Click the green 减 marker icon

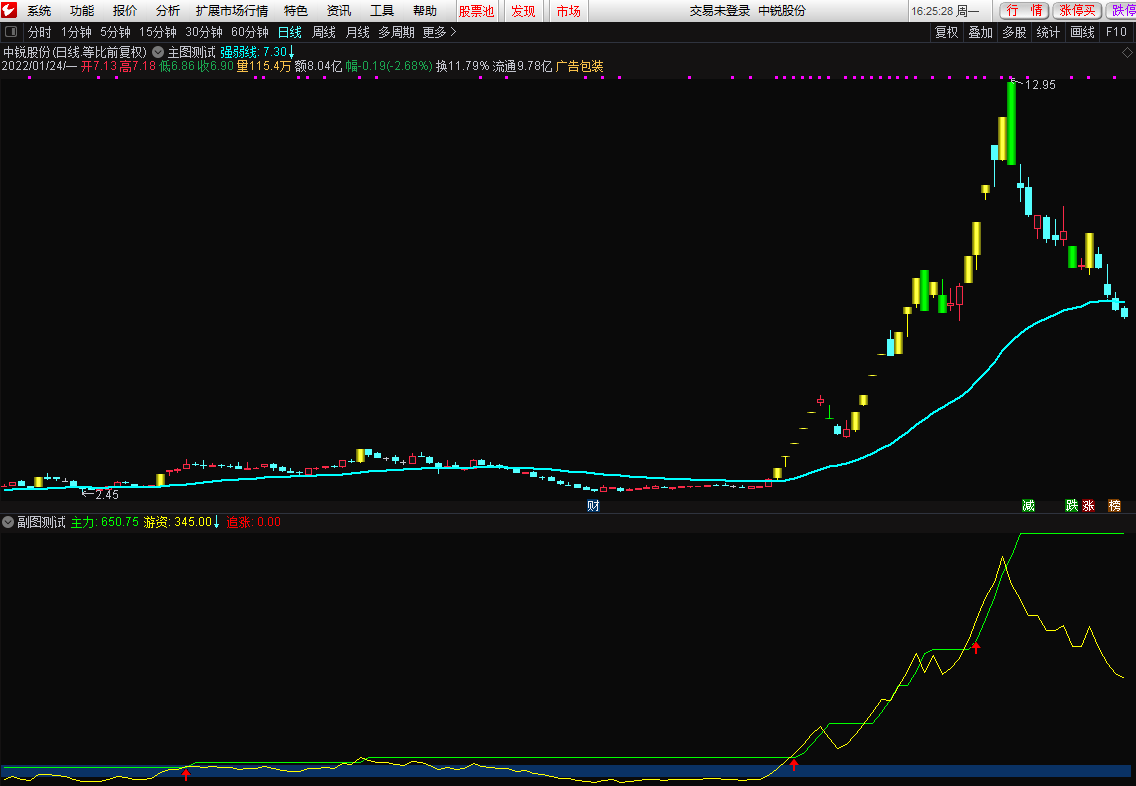tap(1028, 506)
